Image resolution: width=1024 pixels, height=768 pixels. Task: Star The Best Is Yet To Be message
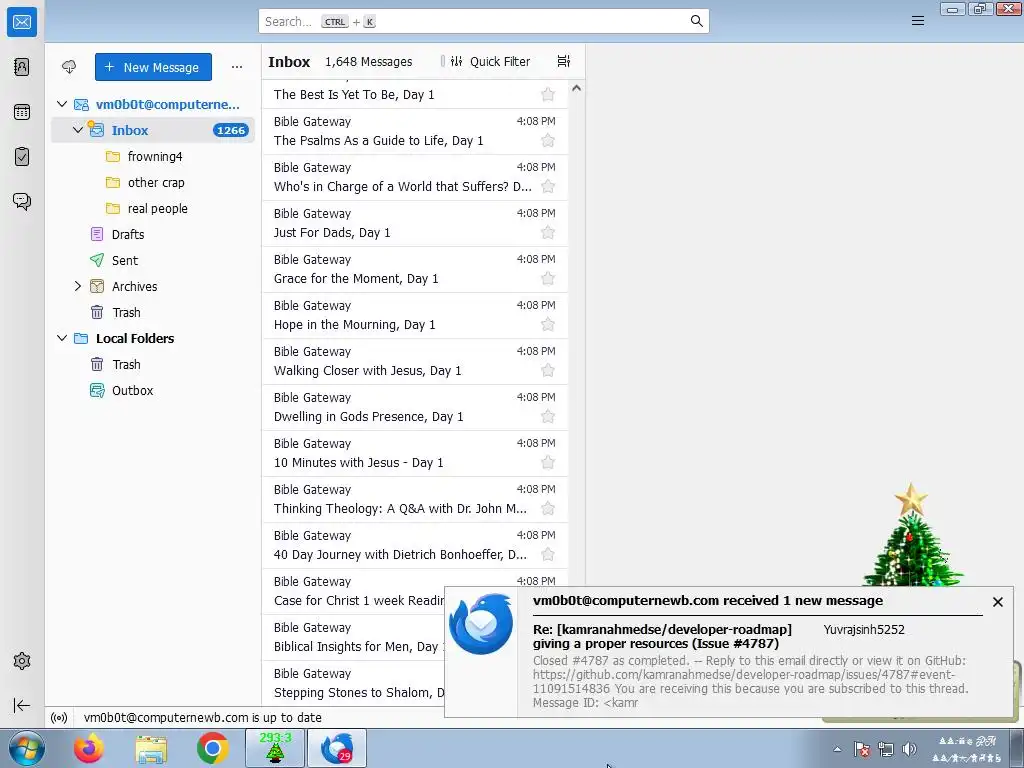548,95
